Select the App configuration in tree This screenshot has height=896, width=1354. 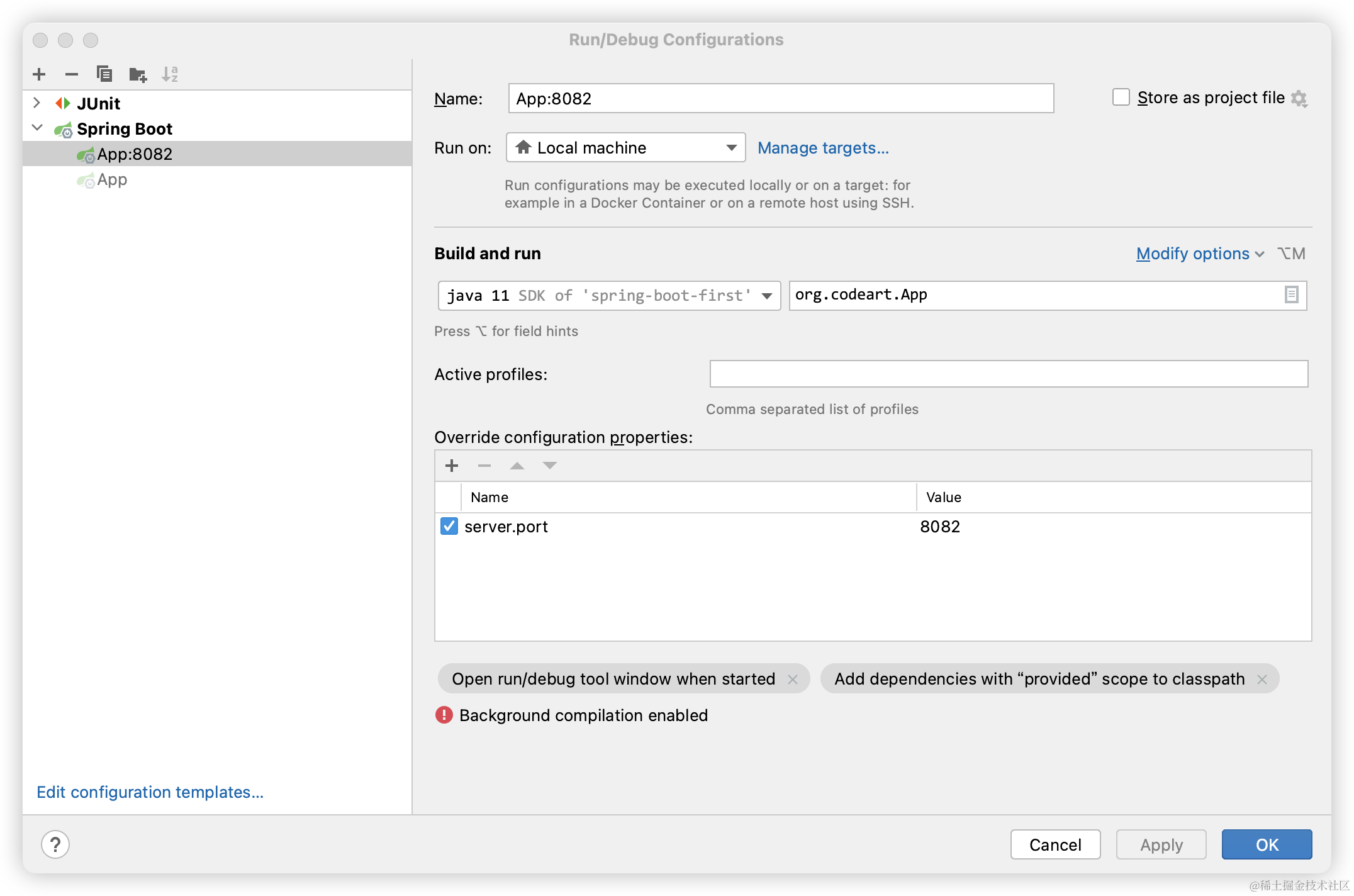112,180
